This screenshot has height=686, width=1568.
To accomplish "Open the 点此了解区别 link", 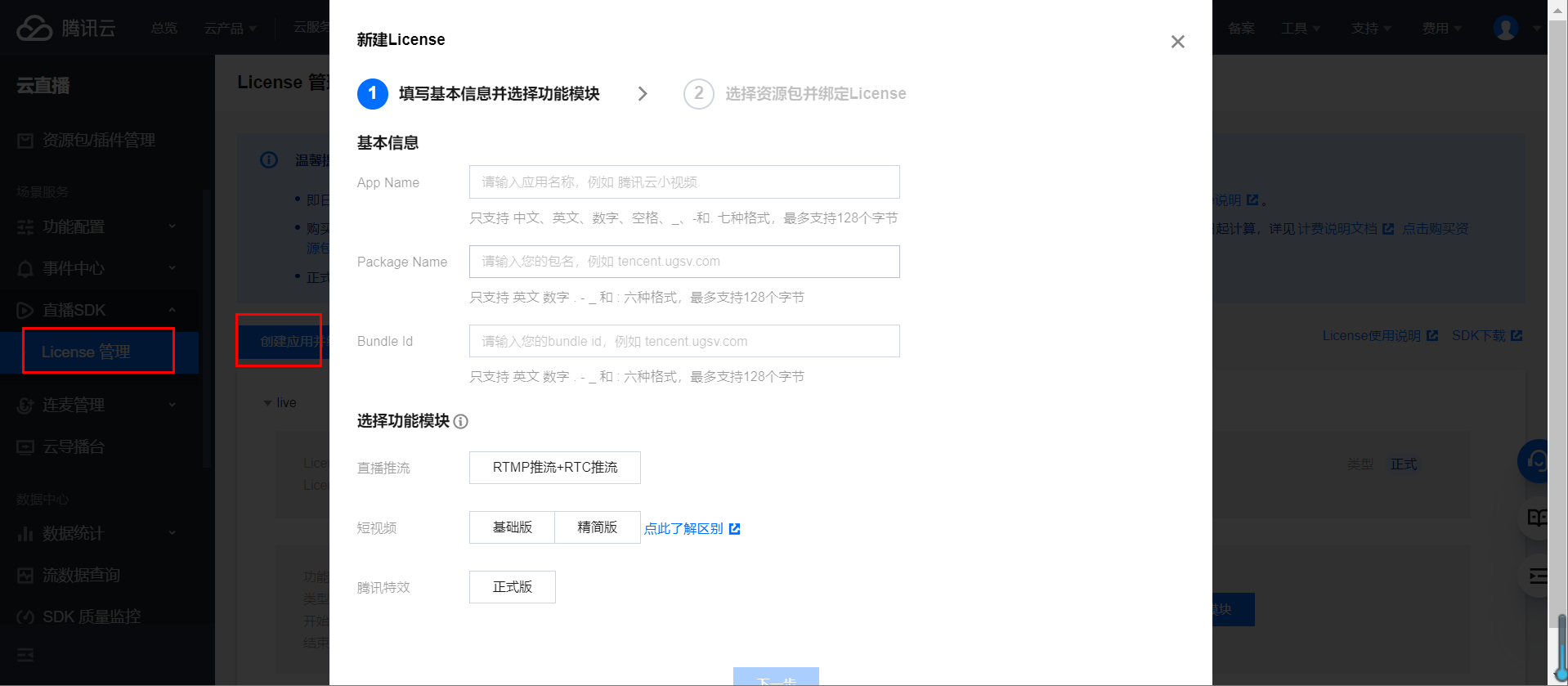I will point(683,529).
